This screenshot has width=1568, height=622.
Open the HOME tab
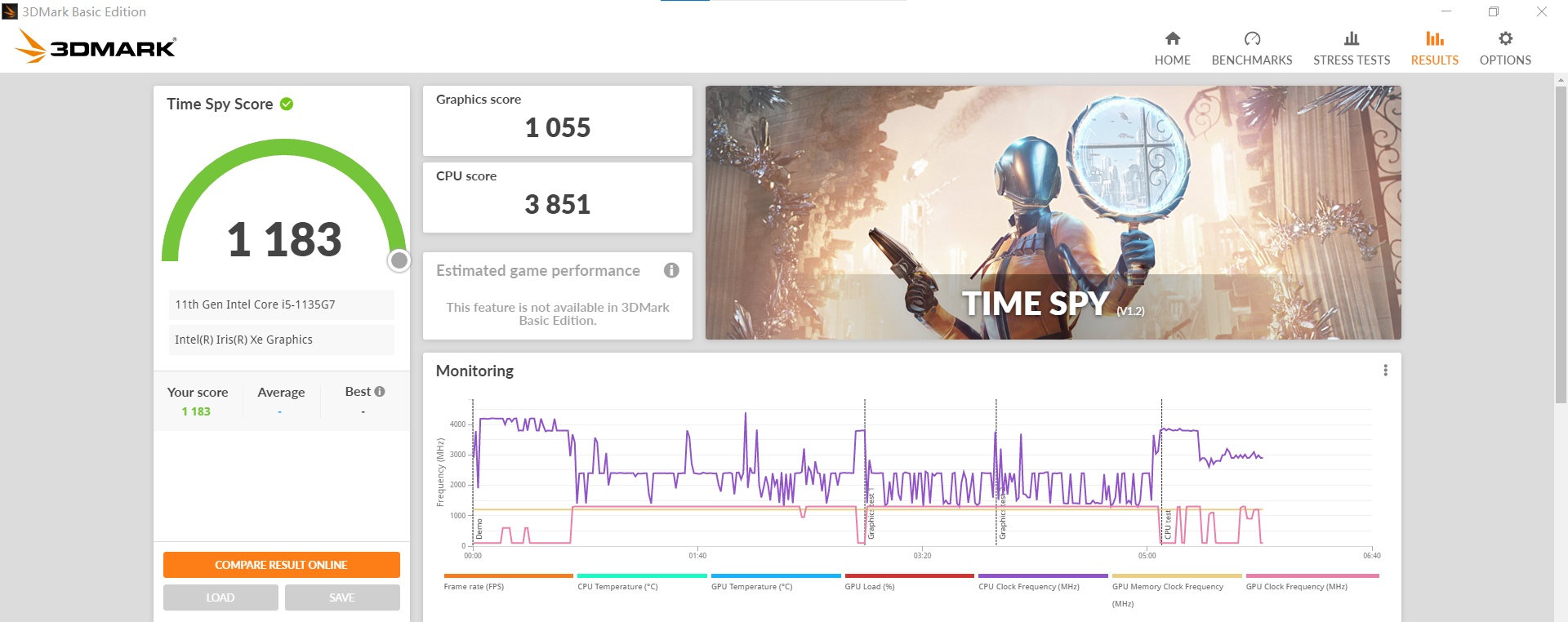point(1172,49)
